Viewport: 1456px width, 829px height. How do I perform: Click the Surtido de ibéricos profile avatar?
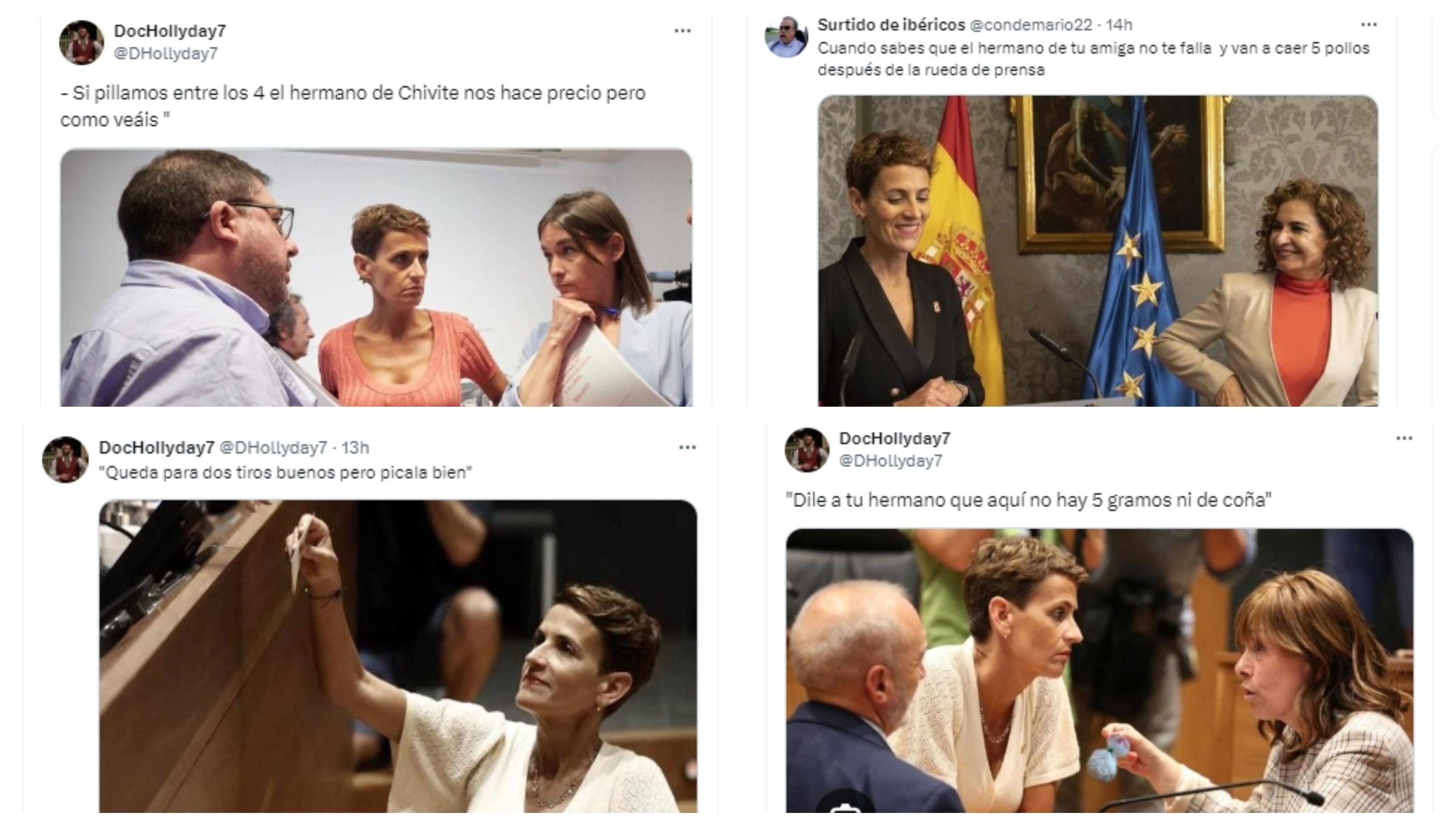point(786,37)
